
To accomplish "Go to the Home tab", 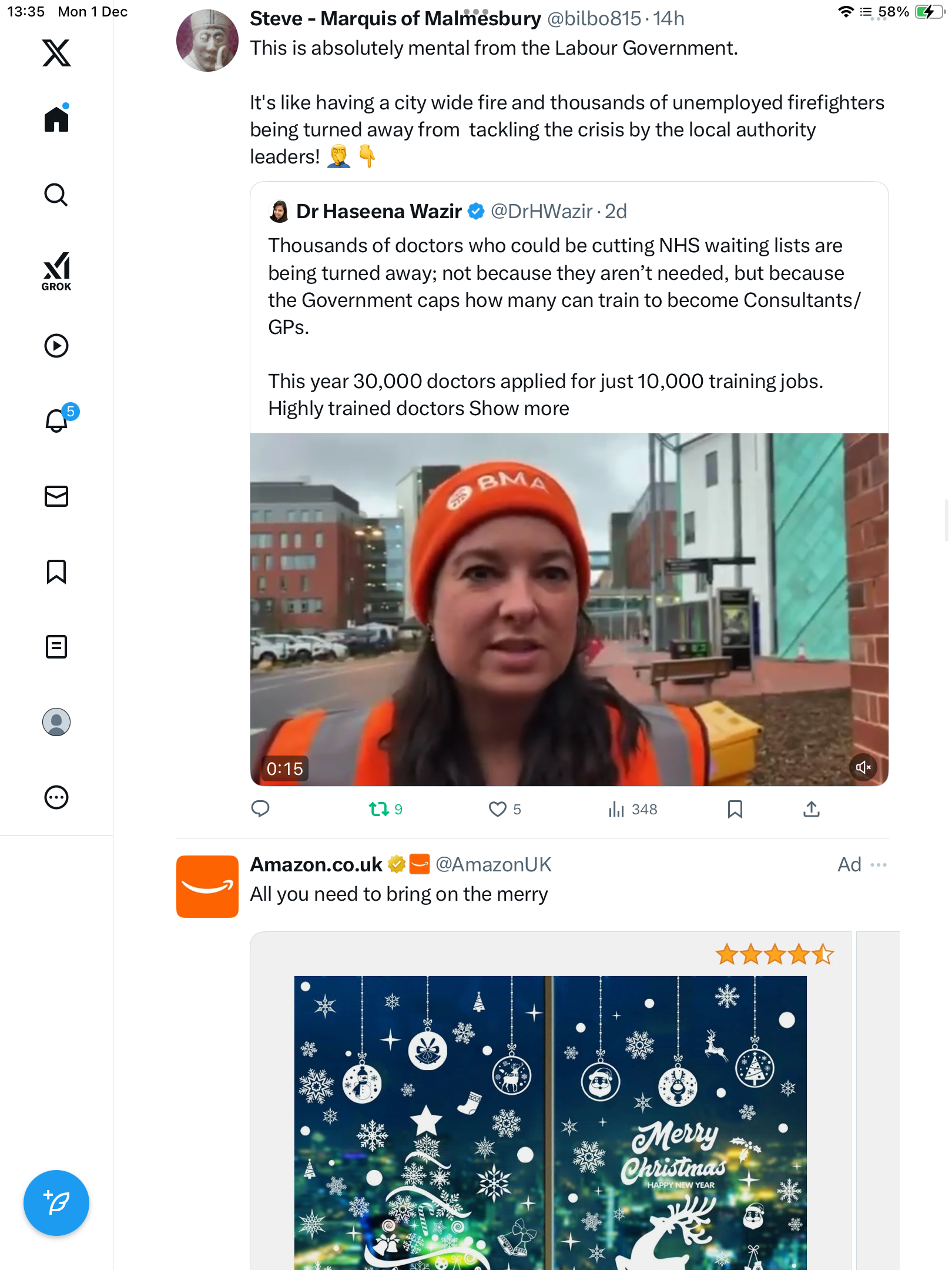I will click(56, 119).
